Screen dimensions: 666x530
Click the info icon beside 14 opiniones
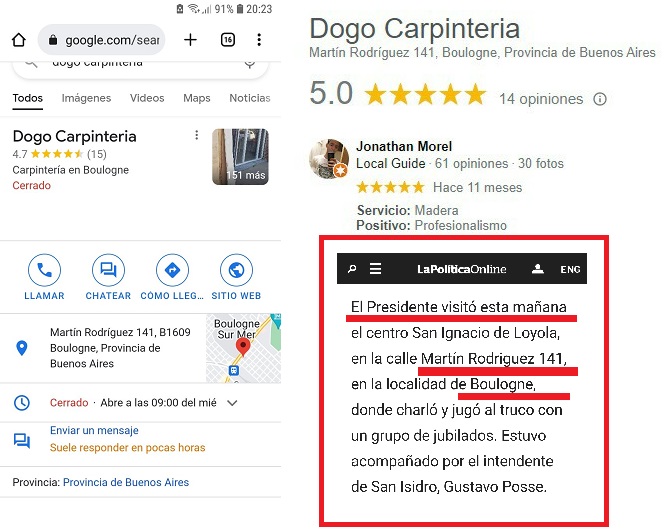600,99
